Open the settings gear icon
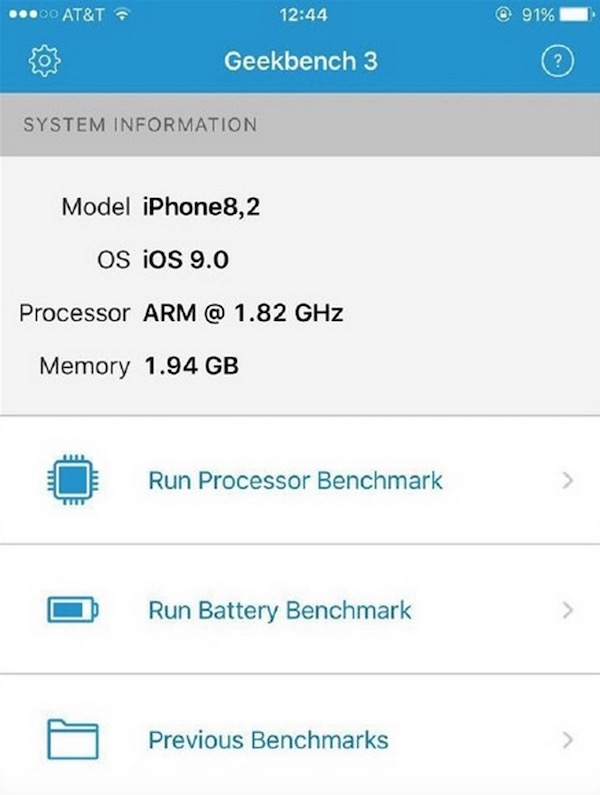 point(45,61)
